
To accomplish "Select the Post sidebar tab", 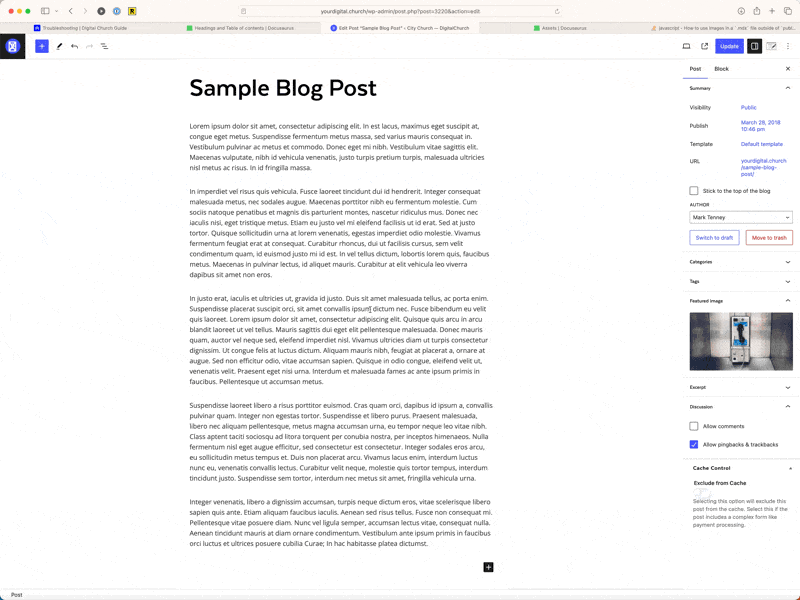I will pyautogui.click(x=695, y=69).
